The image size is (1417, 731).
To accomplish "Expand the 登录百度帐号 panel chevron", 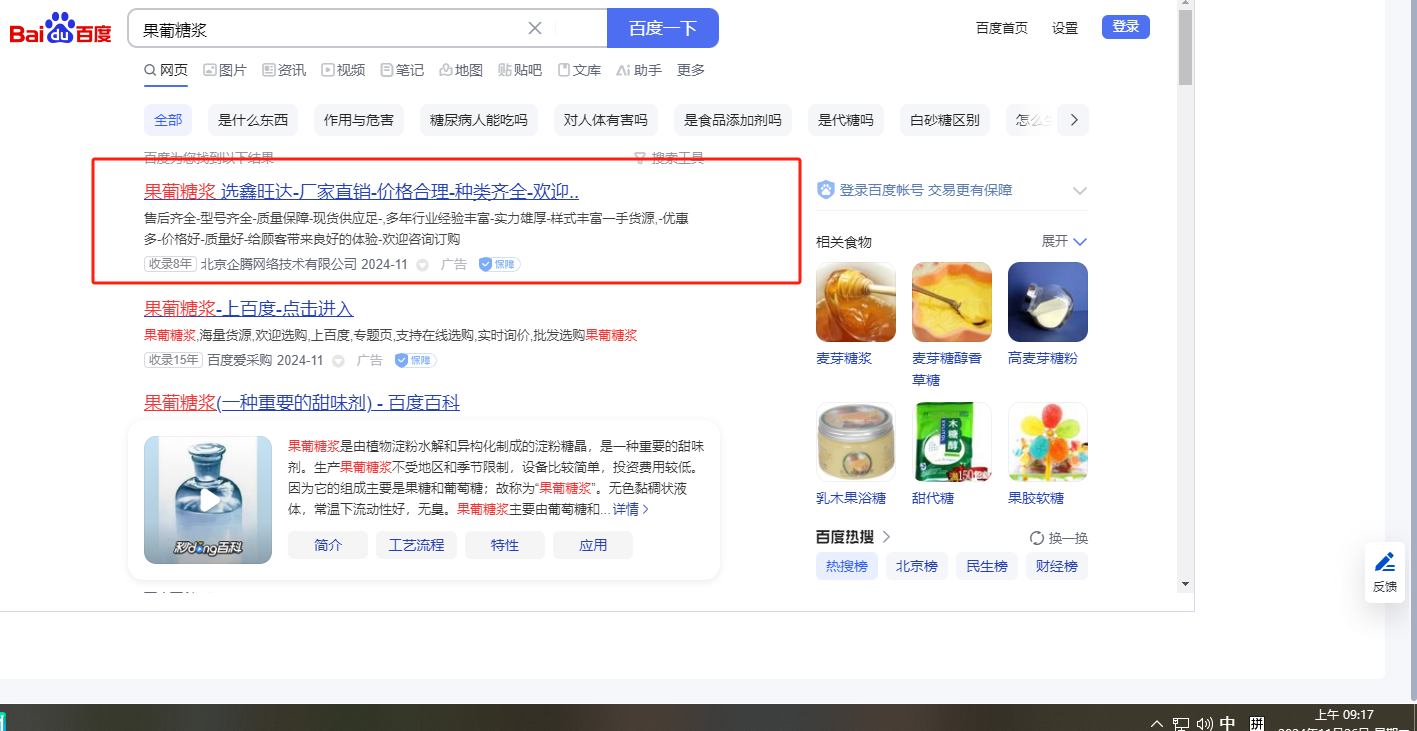I will pyautogui.click(x=1080, y=190).
